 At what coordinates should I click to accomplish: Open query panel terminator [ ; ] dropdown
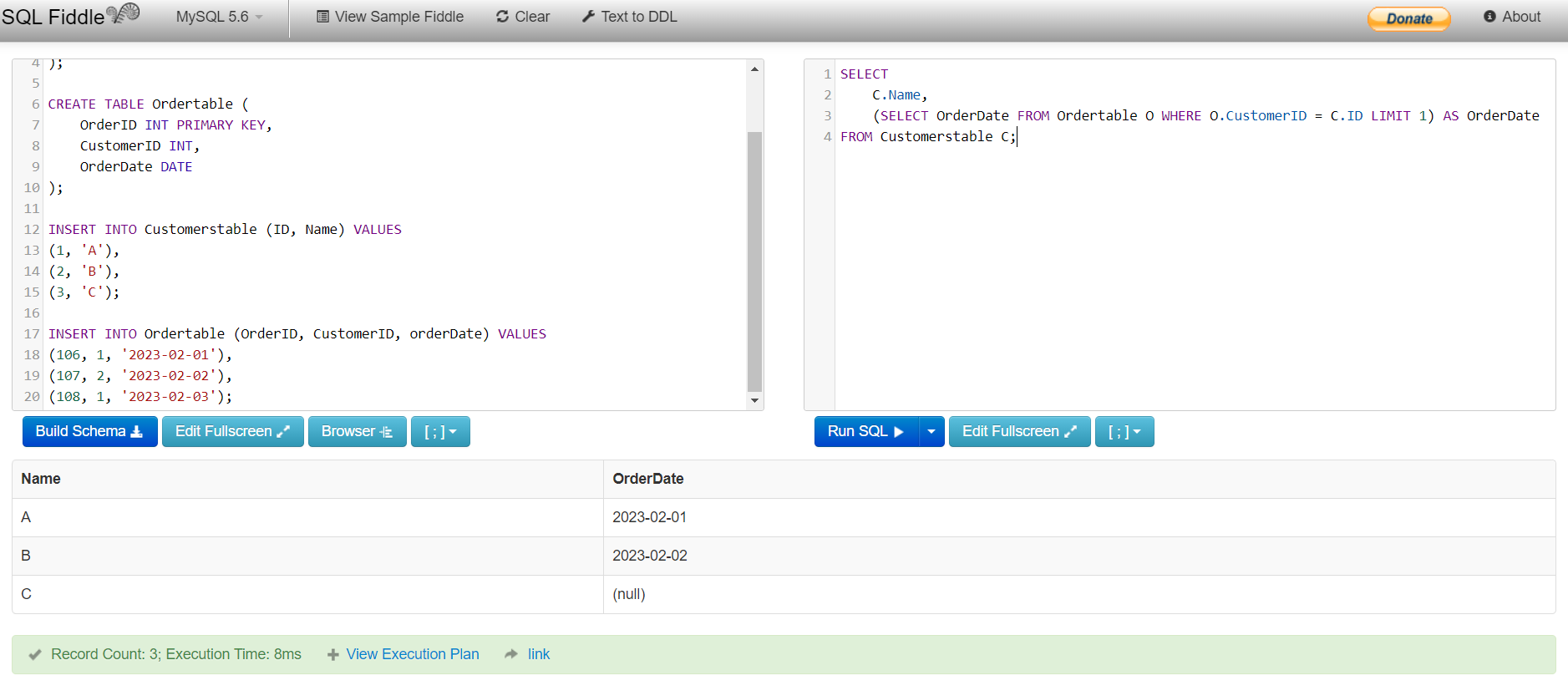tap(1124, 431)
